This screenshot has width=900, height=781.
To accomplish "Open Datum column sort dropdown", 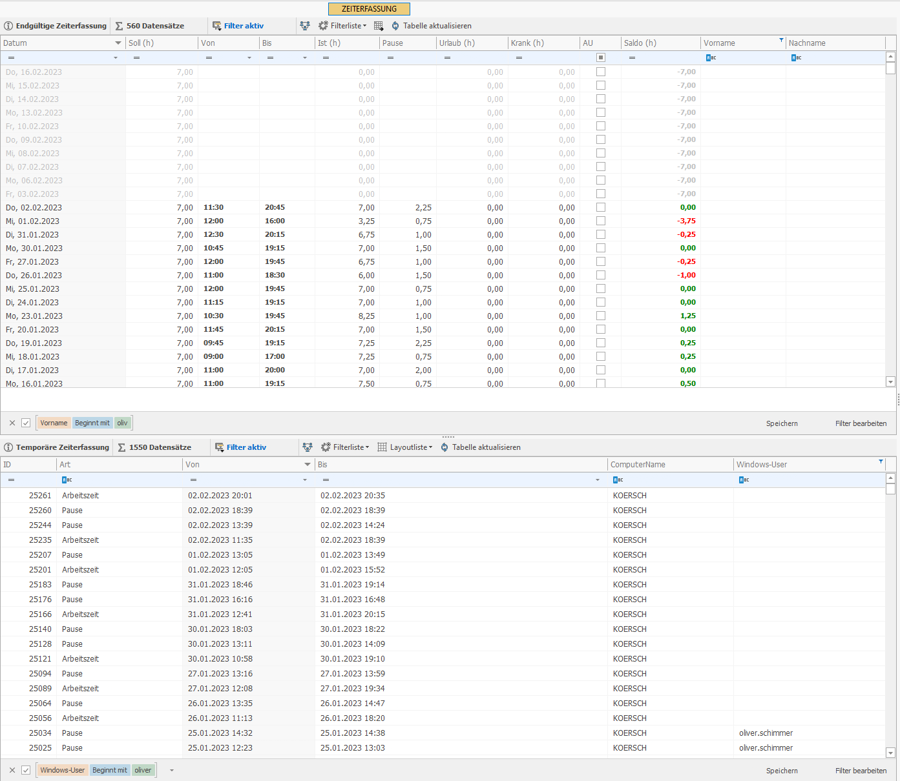I will pyautogui.click(x=118, y=43).
